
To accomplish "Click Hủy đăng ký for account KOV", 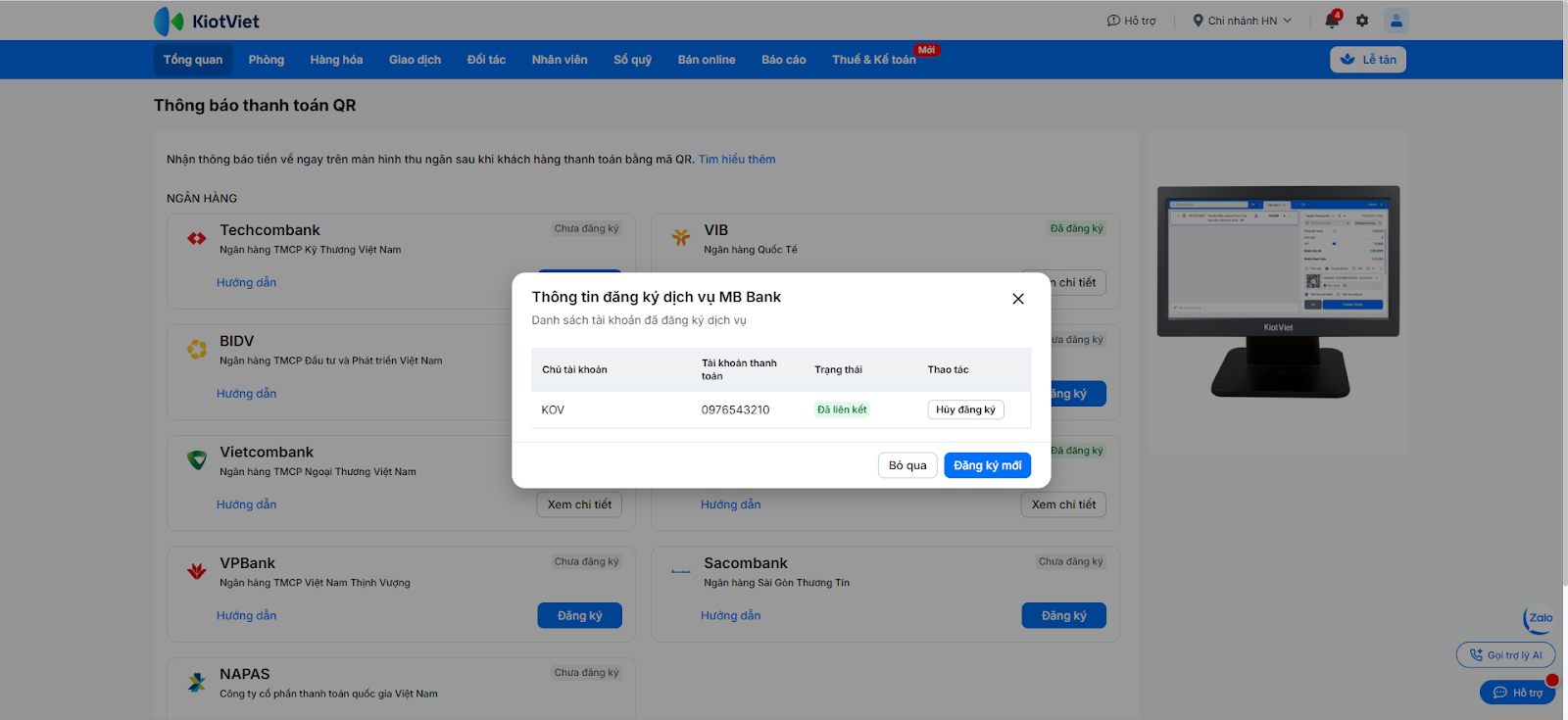I will [965, 409].
